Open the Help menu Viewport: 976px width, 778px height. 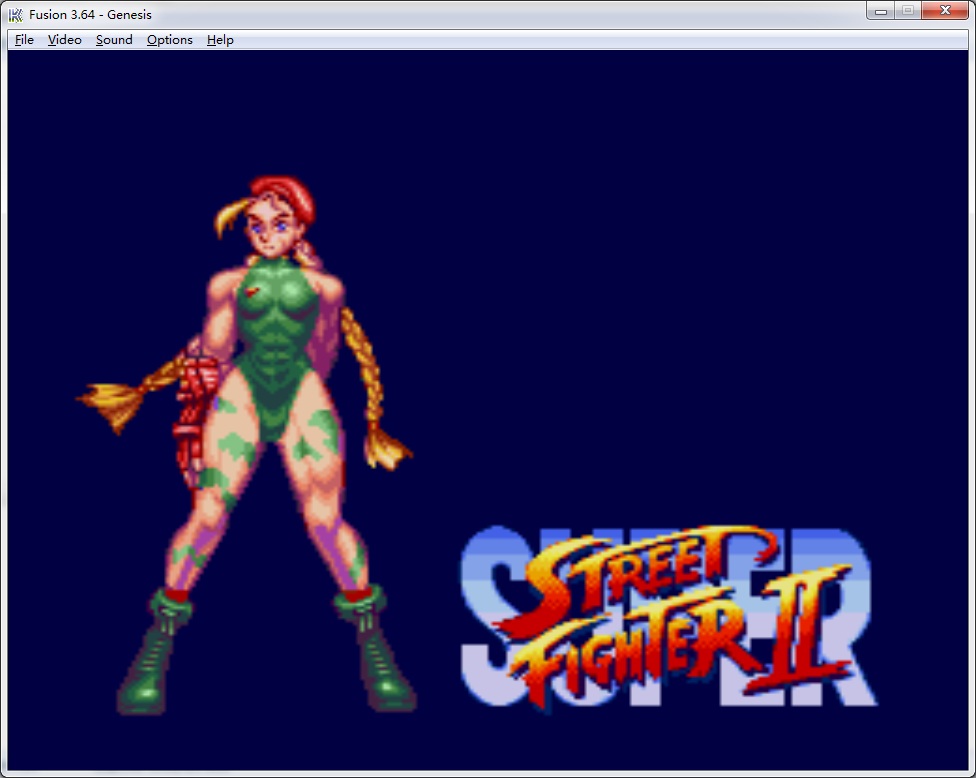click(x=220, y=40)
